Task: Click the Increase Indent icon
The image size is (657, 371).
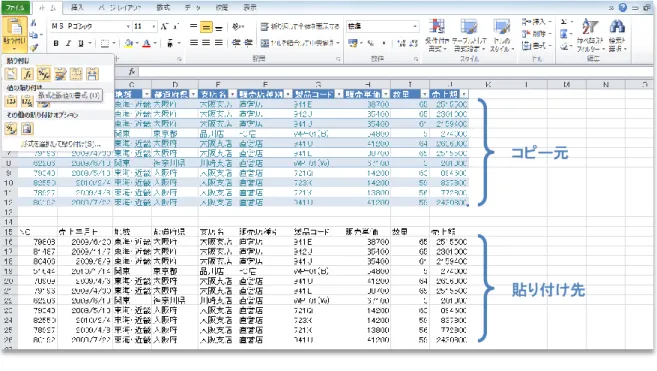Action: coord(248,43)
